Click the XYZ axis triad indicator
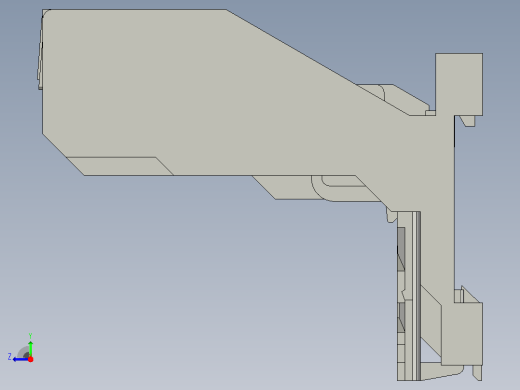 click(x=21, y=348)
